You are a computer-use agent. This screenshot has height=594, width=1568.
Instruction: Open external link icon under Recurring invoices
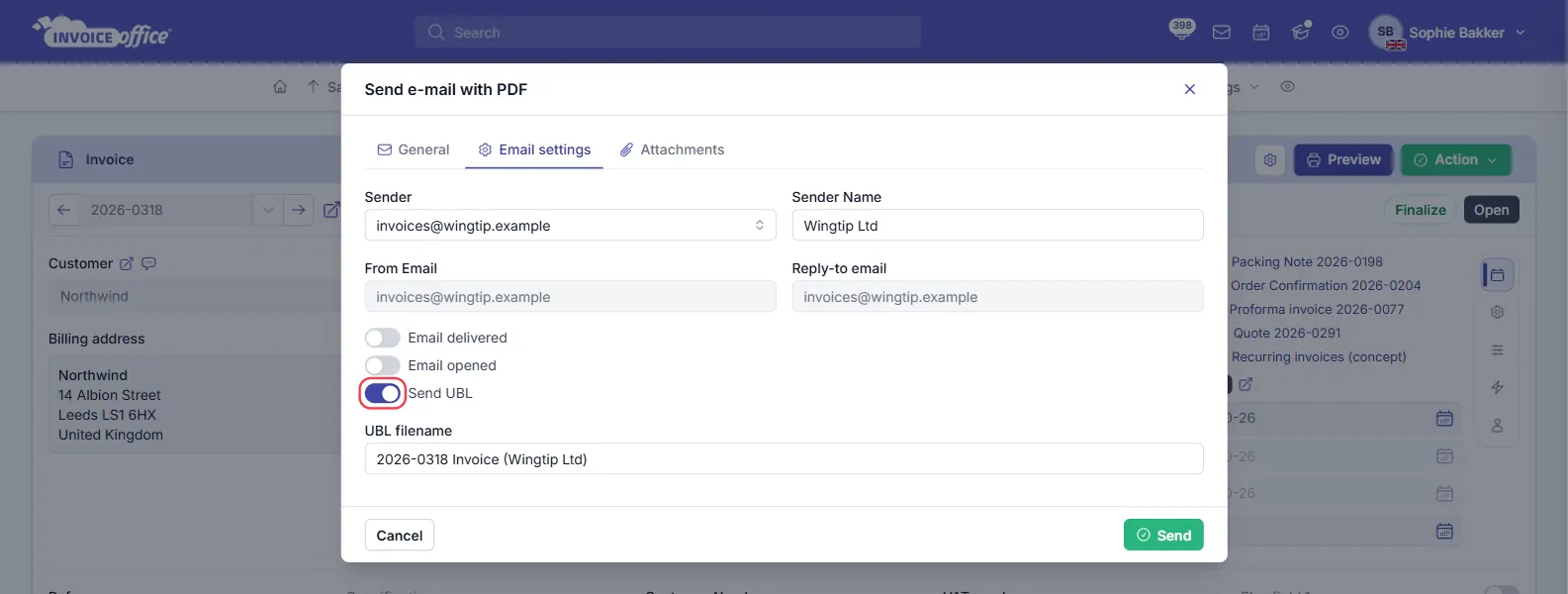(x=1245, y=383)
